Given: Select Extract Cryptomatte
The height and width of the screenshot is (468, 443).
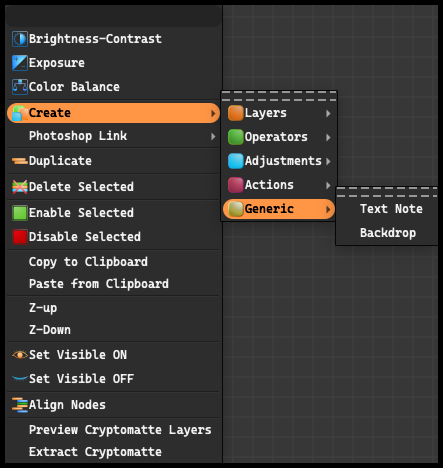Looking at the screenshot, I should tap(95, 452).
